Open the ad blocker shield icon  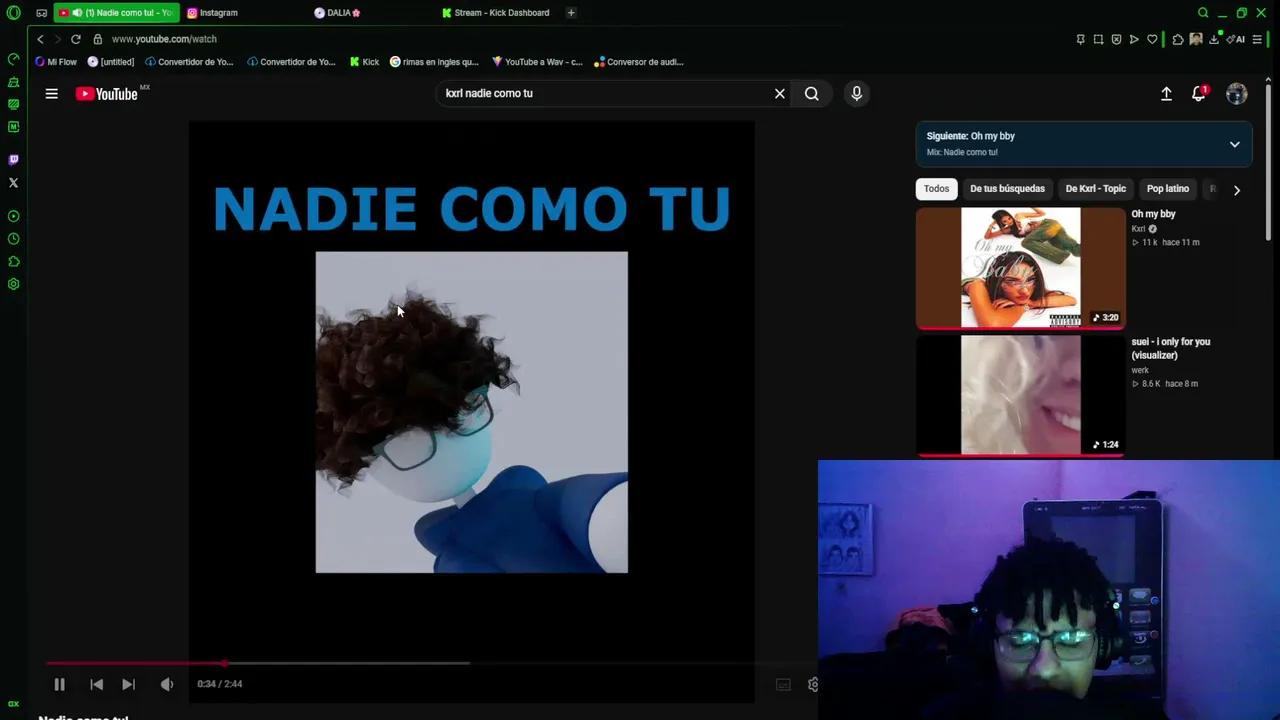point(1116,40)
